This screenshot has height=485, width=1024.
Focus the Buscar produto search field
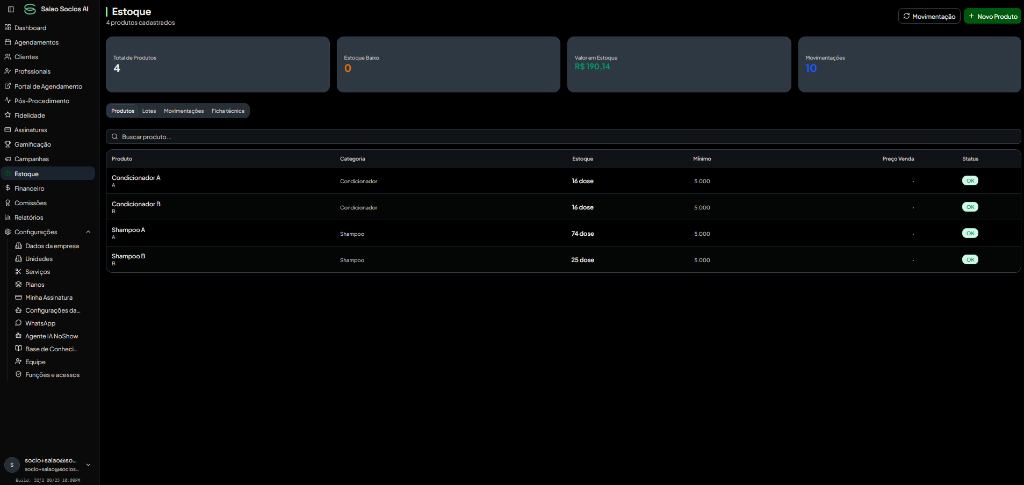point(564,137)
